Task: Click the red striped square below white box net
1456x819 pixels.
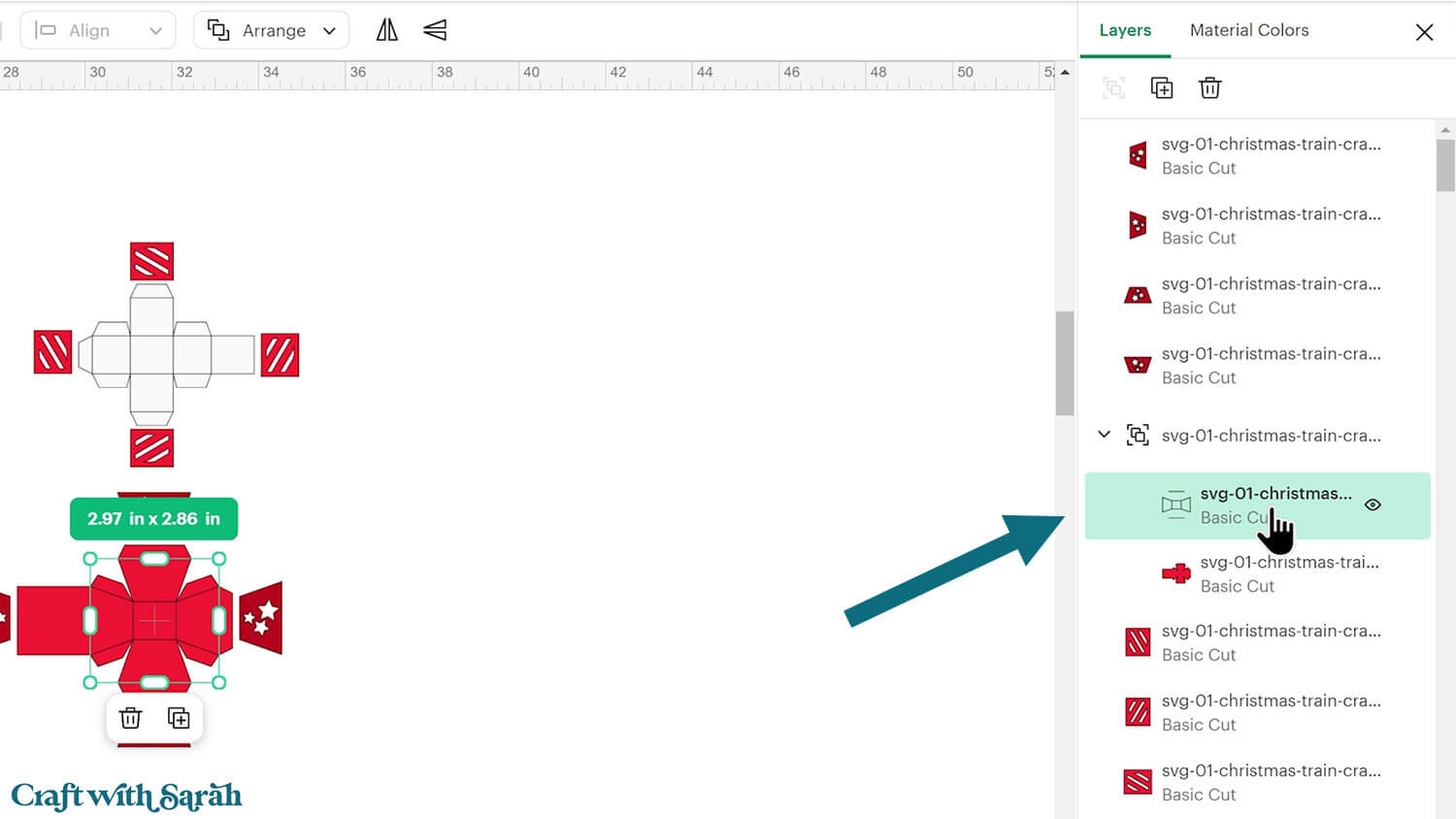Action: tap(152, 448)
